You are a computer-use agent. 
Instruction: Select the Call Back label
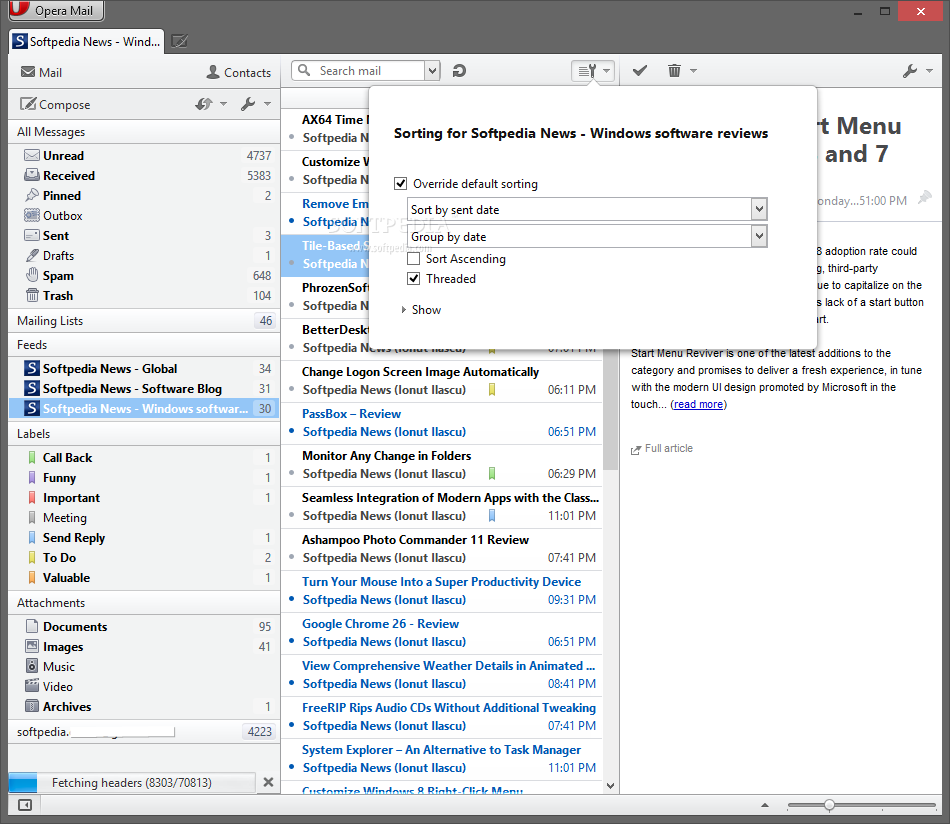tap(145, 457)
